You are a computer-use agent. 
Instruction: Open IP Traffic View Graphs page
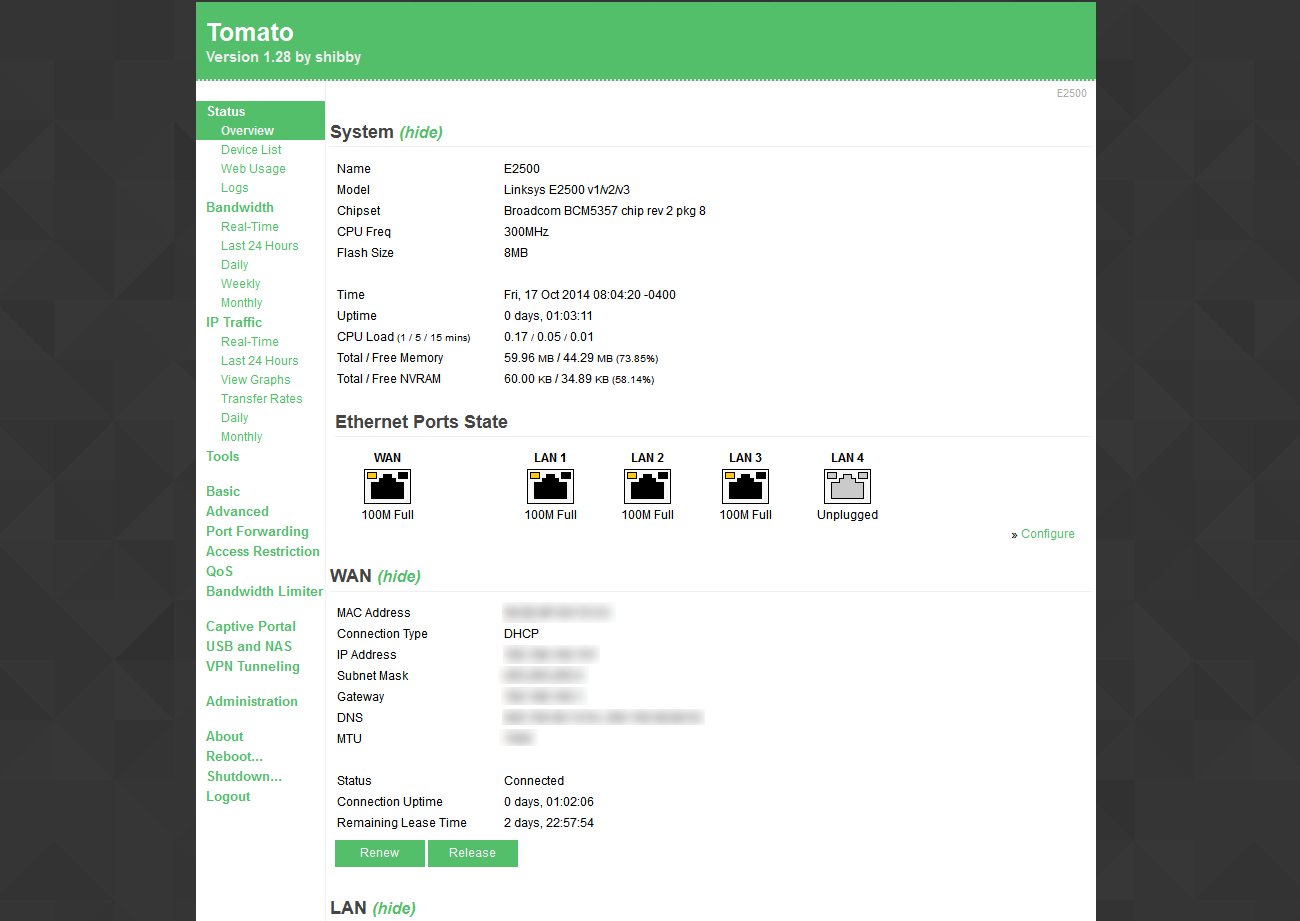coord(256,380)
